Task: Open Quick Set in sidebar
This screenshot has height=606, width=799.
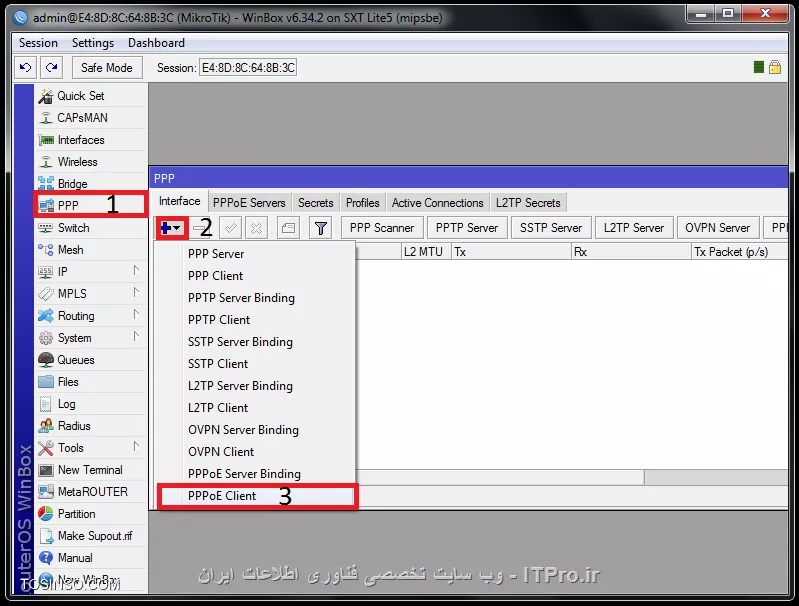Action: (91, 96)
